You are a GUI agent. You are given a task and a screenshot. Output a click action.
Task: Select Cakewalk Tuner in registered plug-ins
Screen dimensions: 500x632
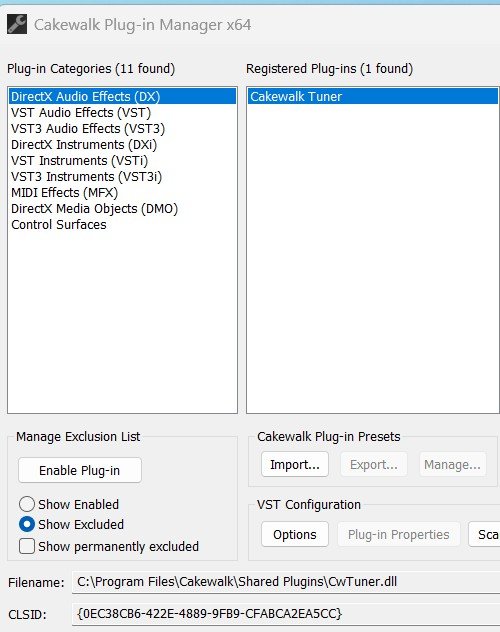(x=373, y=96)
